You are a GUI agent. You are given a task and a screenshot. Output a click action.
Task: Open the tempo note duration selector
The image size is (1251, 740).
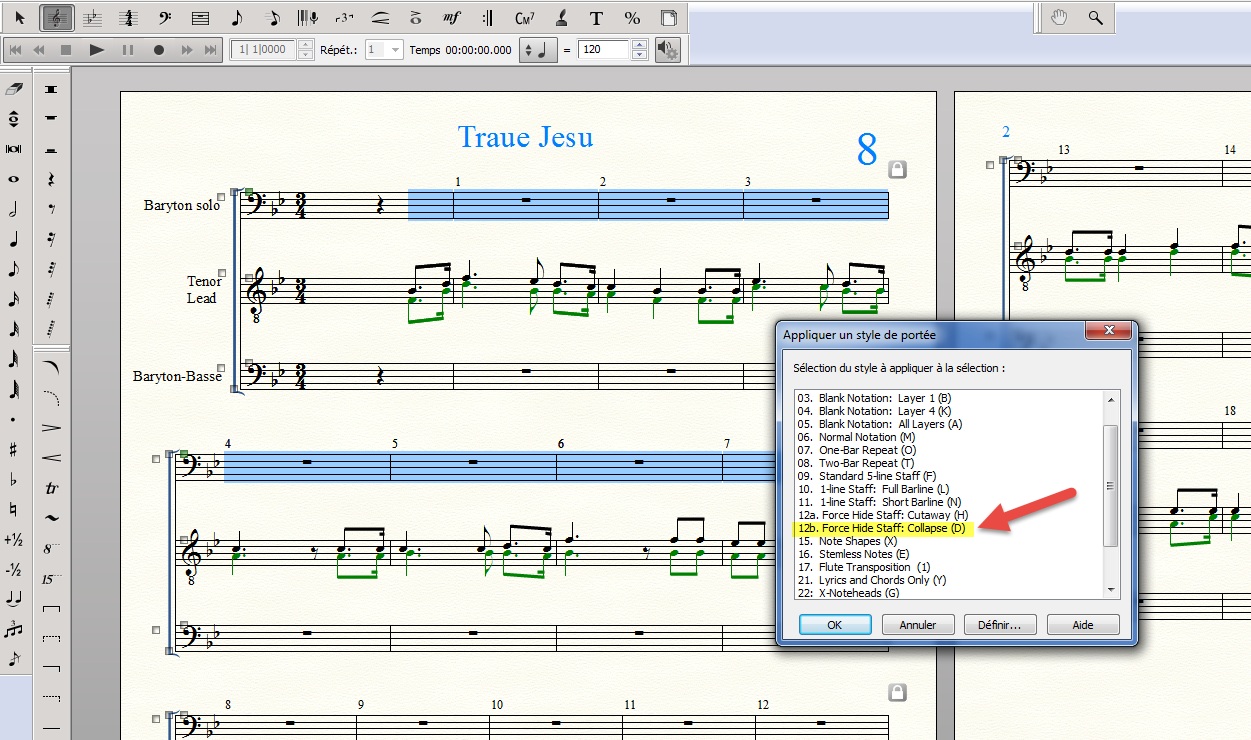(x=537, y=50)
